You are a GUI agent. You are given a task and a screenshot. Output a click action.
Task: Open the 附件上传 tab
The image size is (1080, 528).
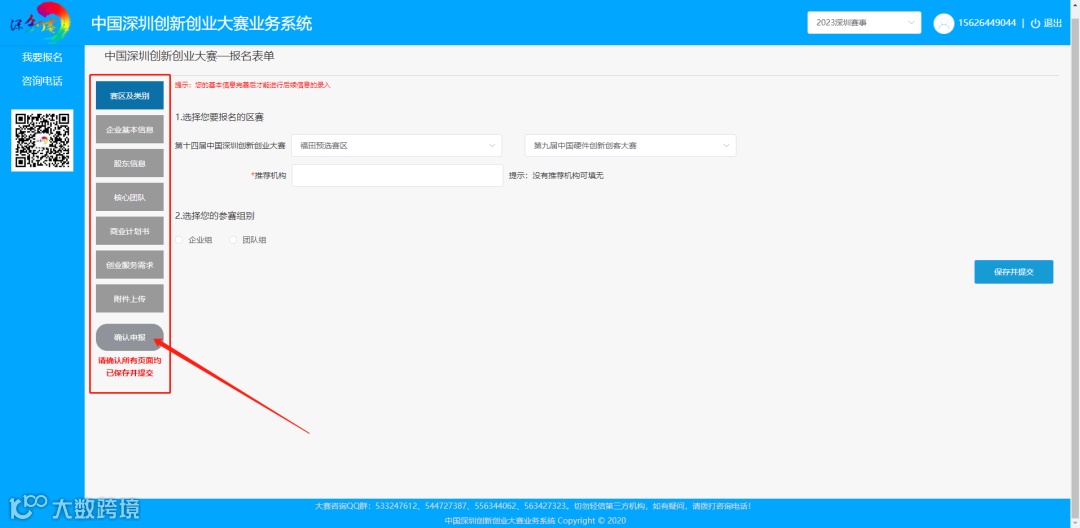tap(129, 298)
